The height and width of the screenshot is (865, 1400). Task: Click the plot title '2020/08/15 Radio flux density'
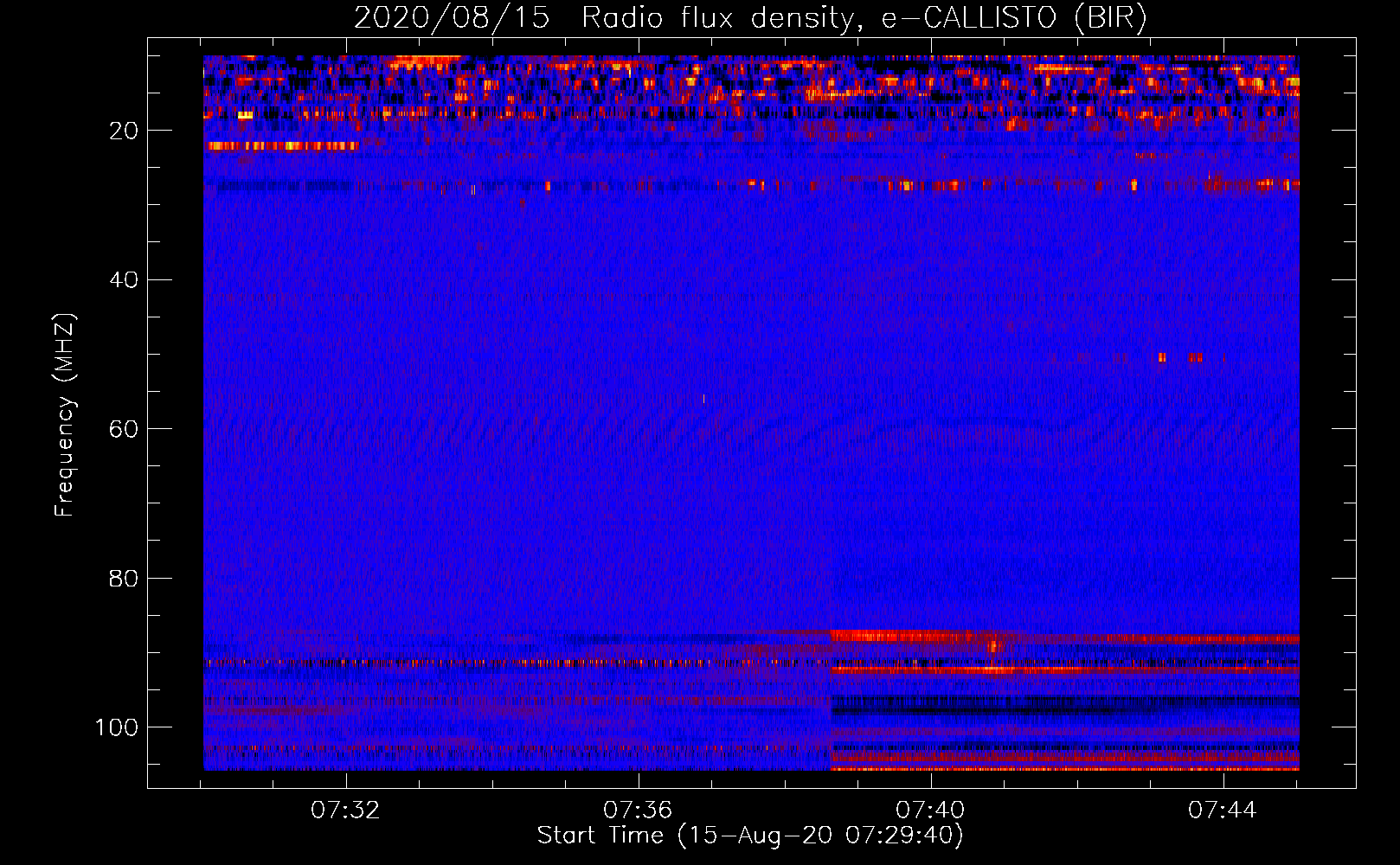604,18
